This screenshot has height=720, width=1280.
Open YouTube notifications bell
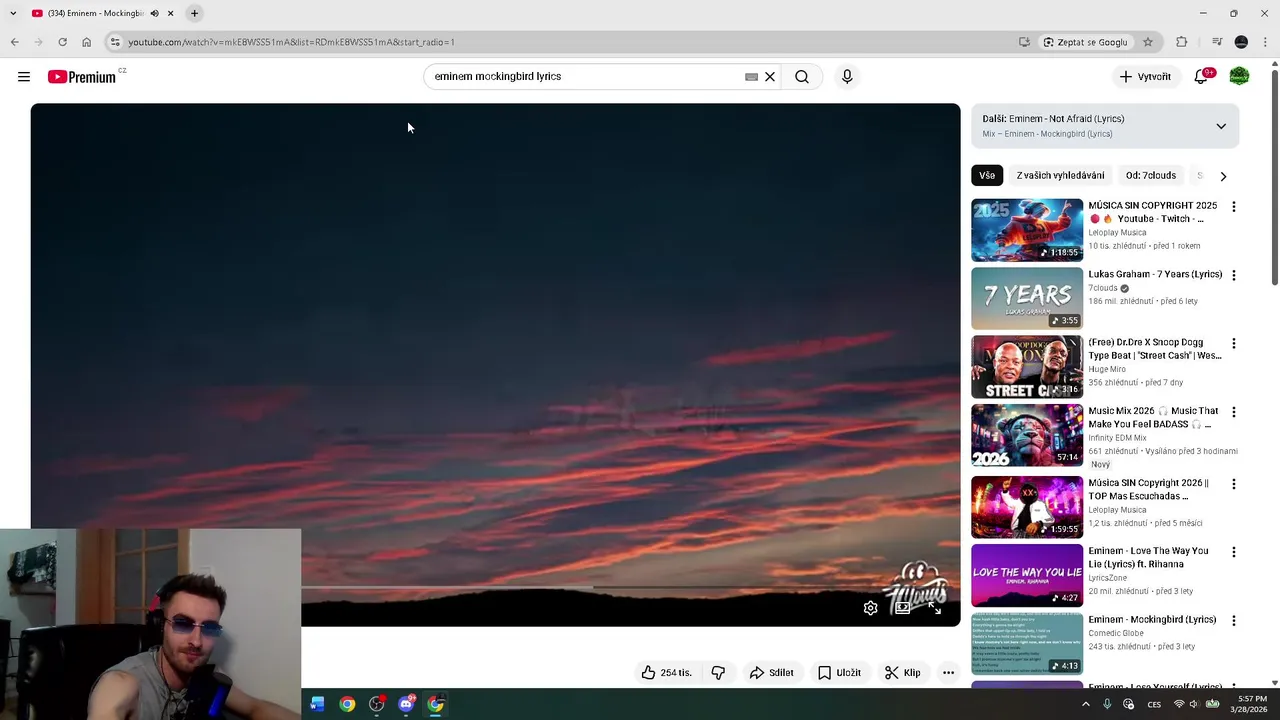coord(1201,77)
